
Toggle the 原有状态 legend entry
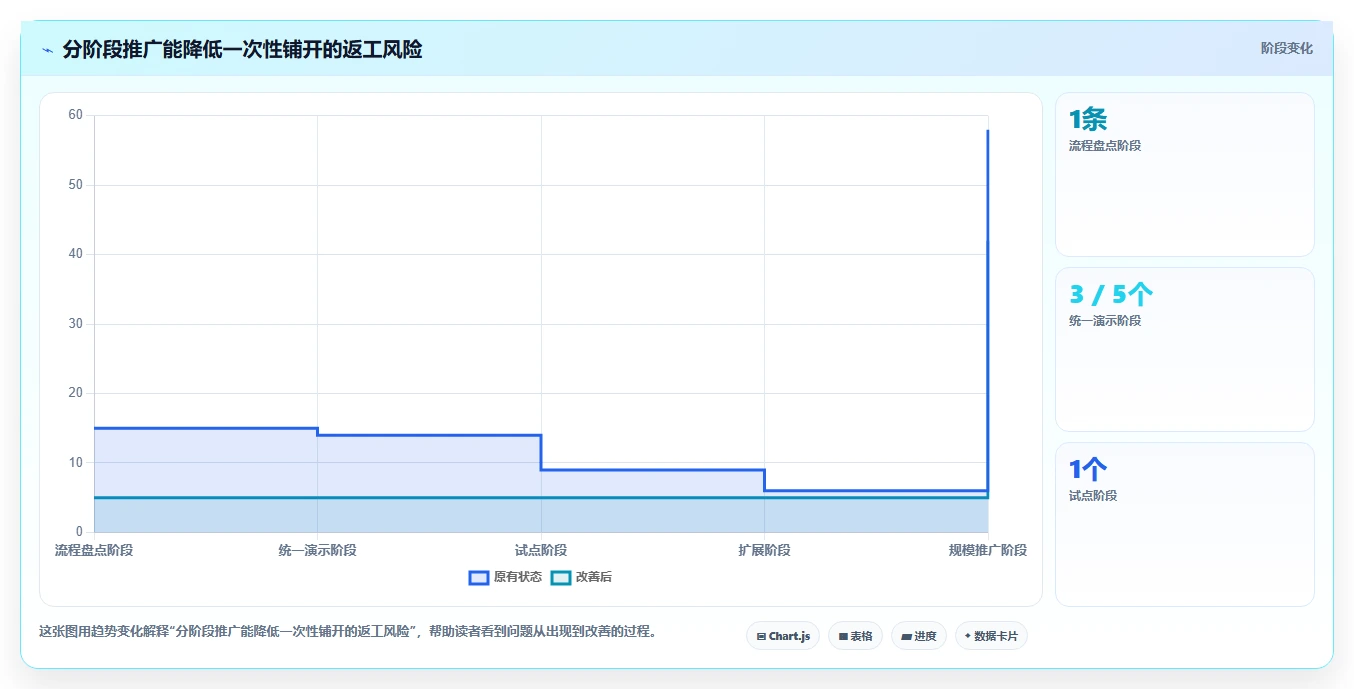click(506, 577)
